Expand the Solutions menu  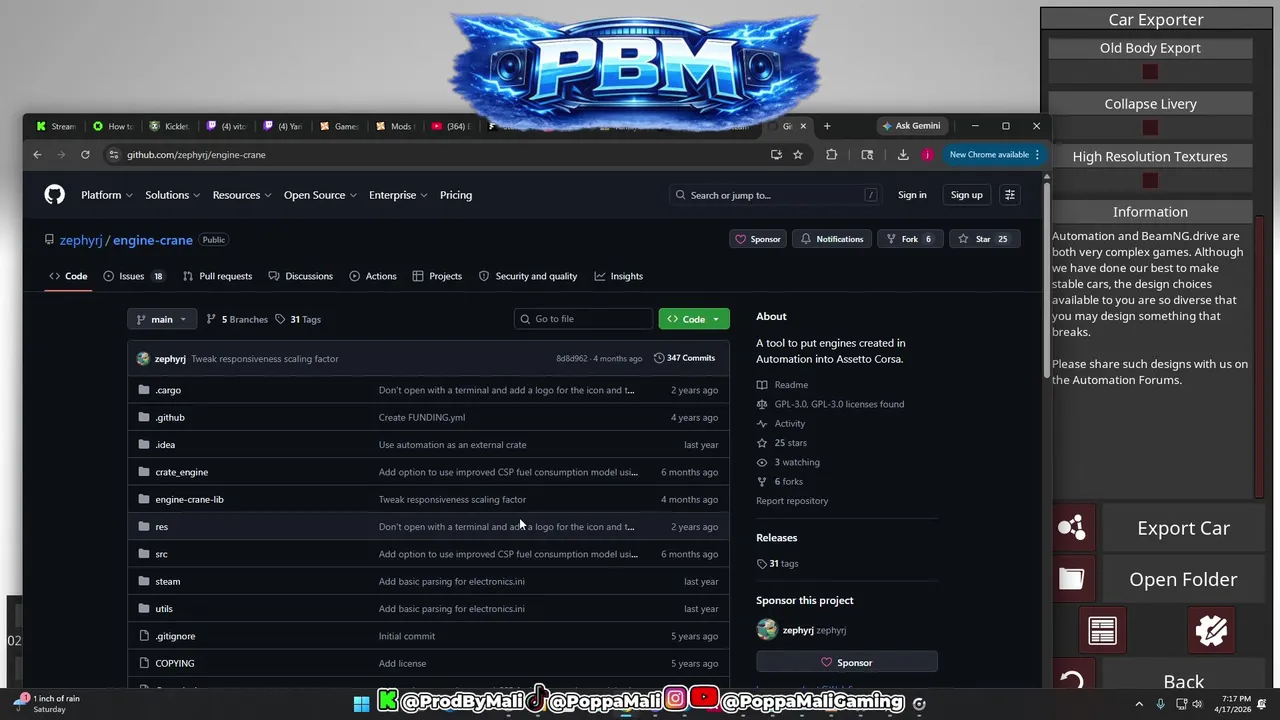pos(172,195)
